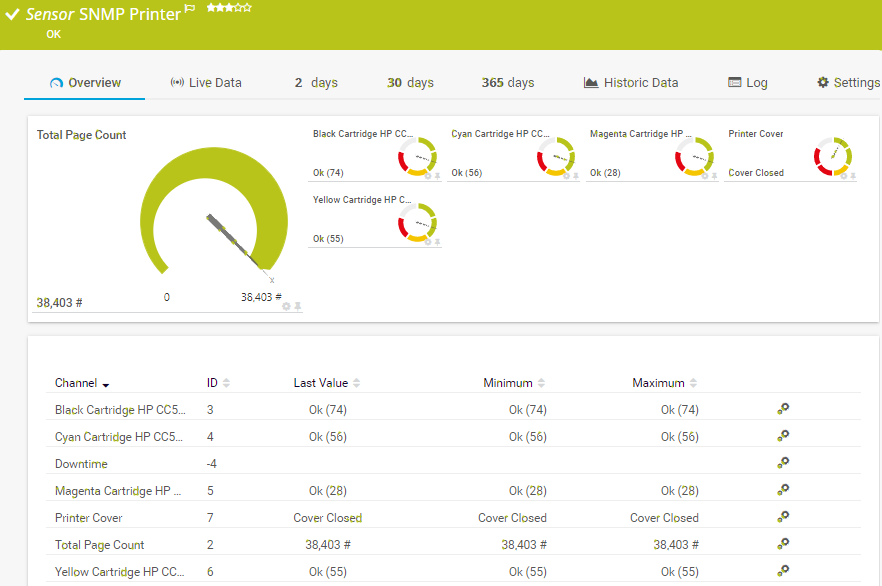This screenshot has height=586, width=882.
Task: Click the flag icon beside SNMP Printer title
Action: click(190, 9)
